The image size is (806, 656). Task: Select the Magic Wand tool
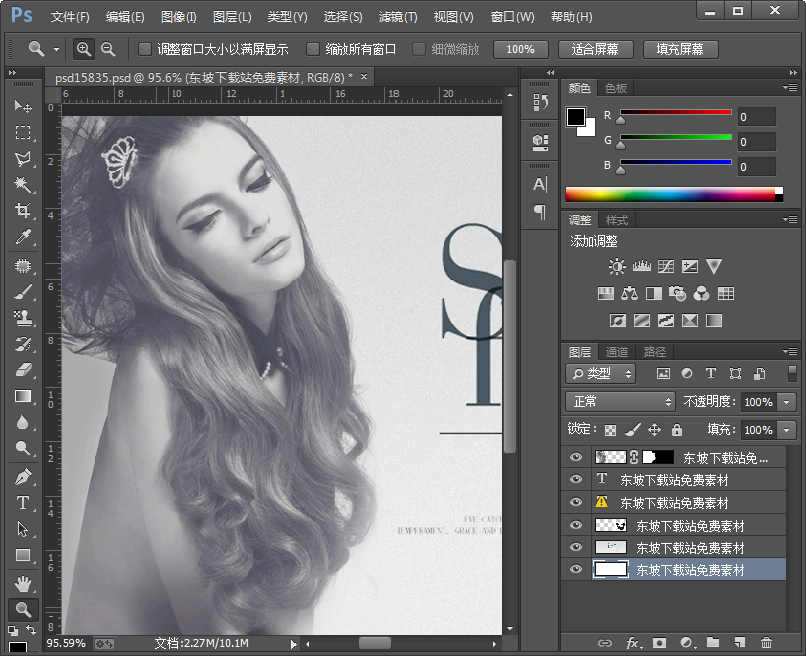click(x=22, y=185)
